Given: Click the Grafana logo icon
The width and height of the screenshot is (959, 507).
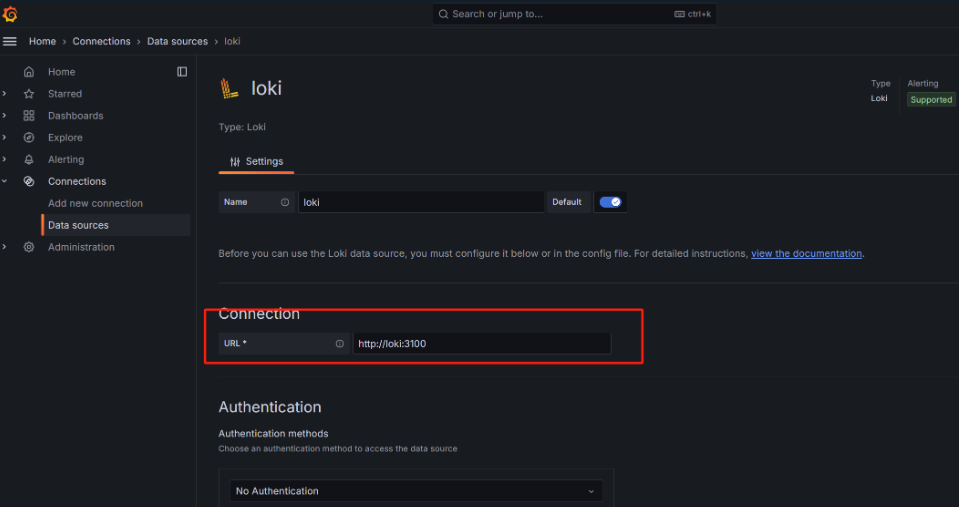Looking at the screenshot, I should 10,13.
